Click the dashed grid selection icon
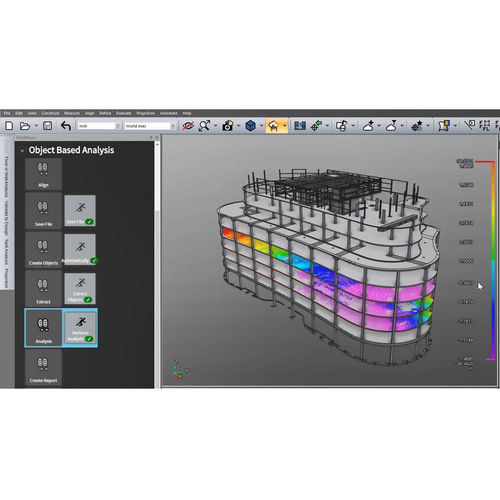The width and height of the screenshot is (500, 500). (x=485, y=125)
